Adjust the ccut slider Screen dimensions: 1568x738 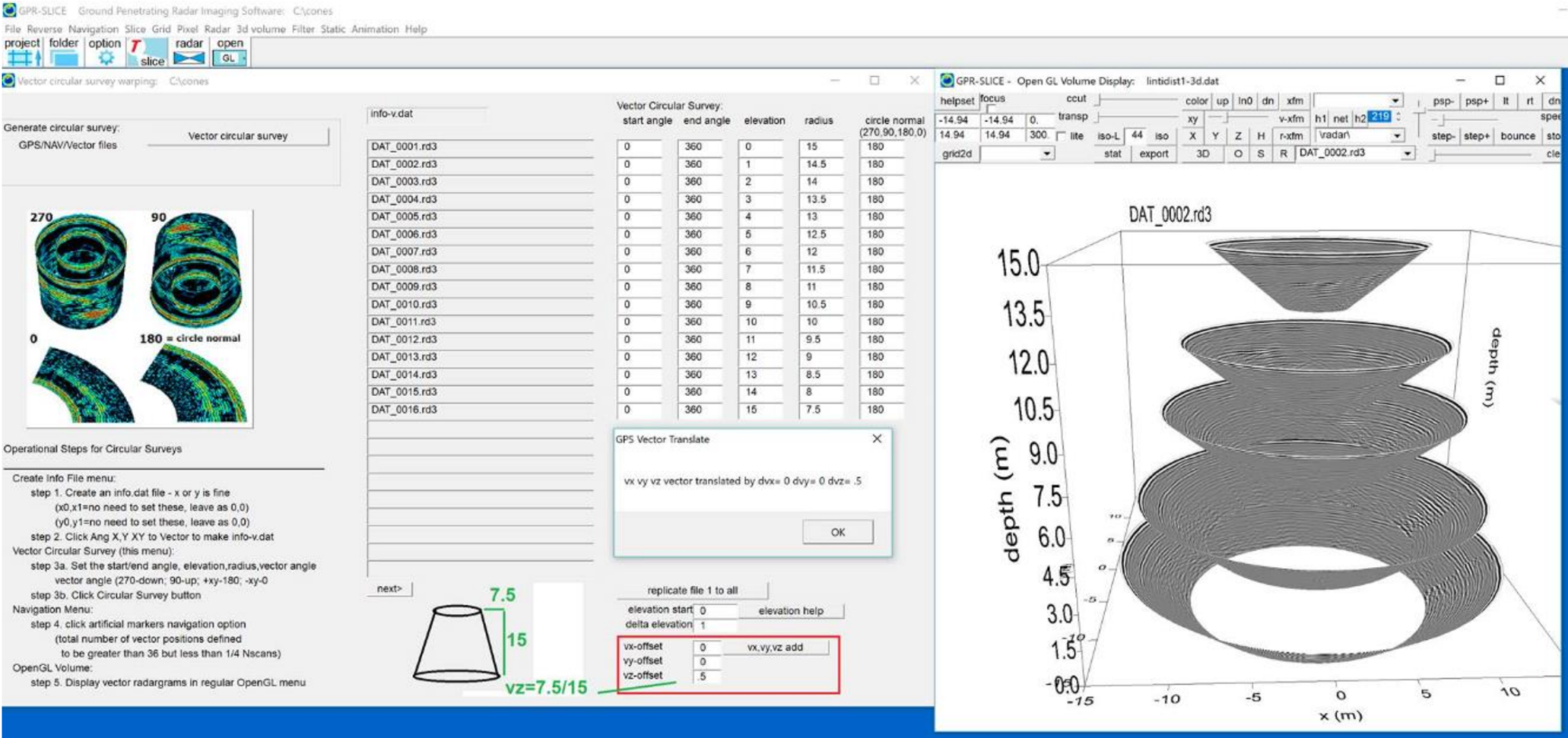click(1137, 100)
